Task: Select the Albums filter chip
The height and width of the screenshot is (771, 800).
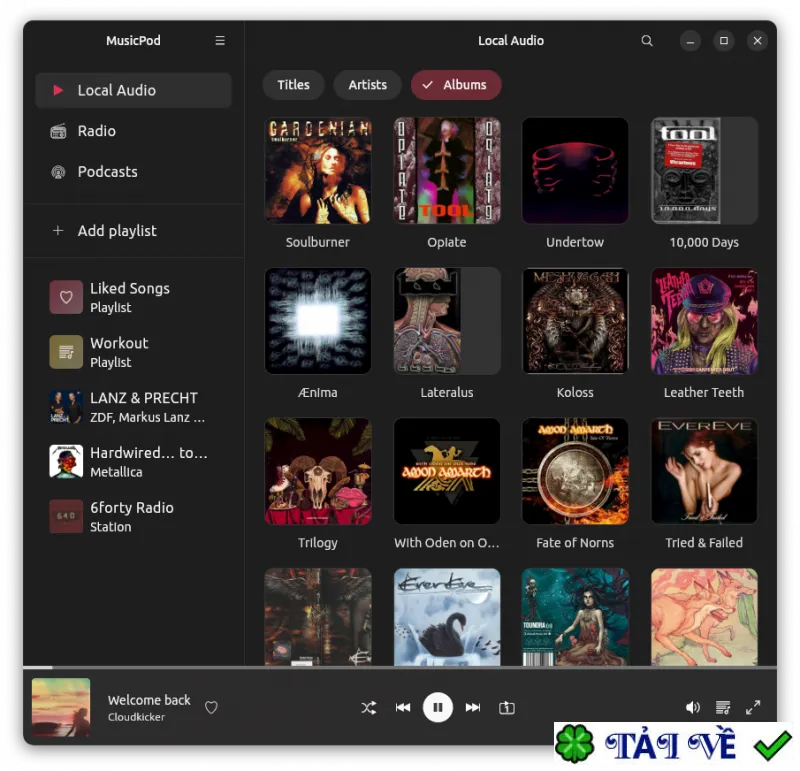Action: pyautogui.click(x=456, y=85)
